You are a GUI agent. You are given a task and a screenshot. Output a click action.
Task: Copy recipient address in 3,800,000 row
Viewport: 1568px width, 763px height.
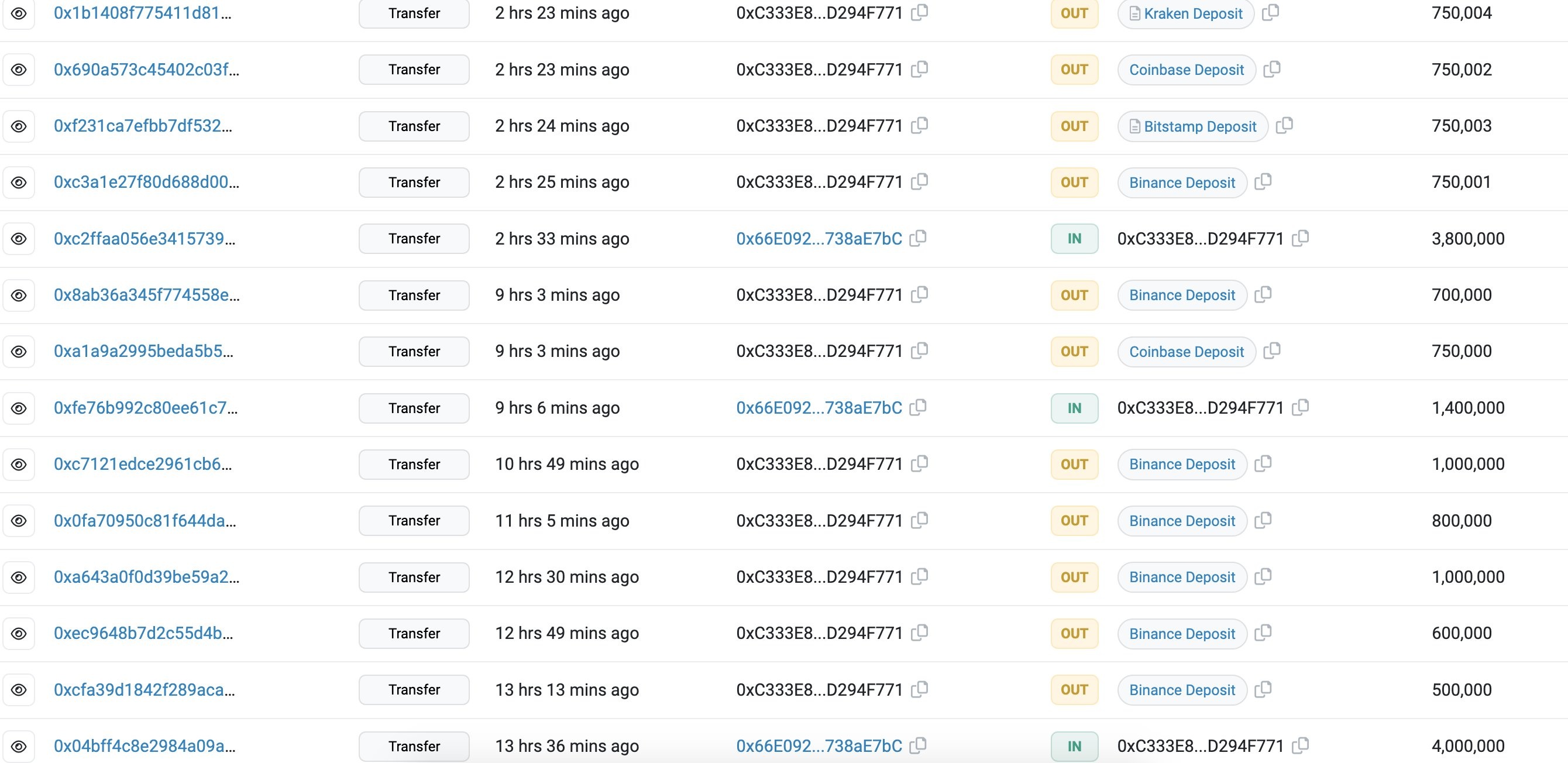[1300, 238]
